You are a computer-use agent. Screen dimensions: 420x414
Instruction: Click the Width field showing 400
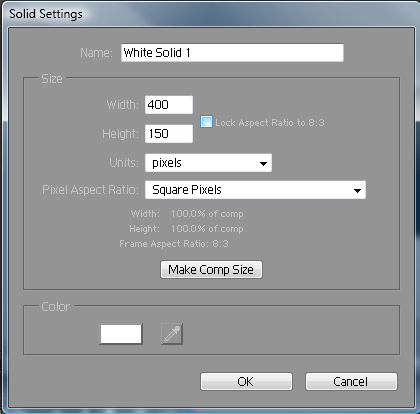[x=169, y=105]
